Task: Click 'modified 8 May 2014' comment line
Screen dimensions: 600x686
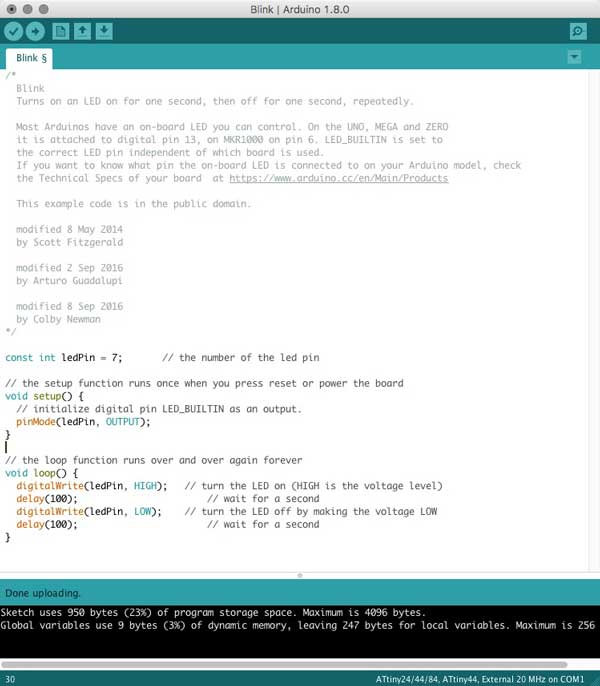Action: pyautogui.click(x=70, y=230)
